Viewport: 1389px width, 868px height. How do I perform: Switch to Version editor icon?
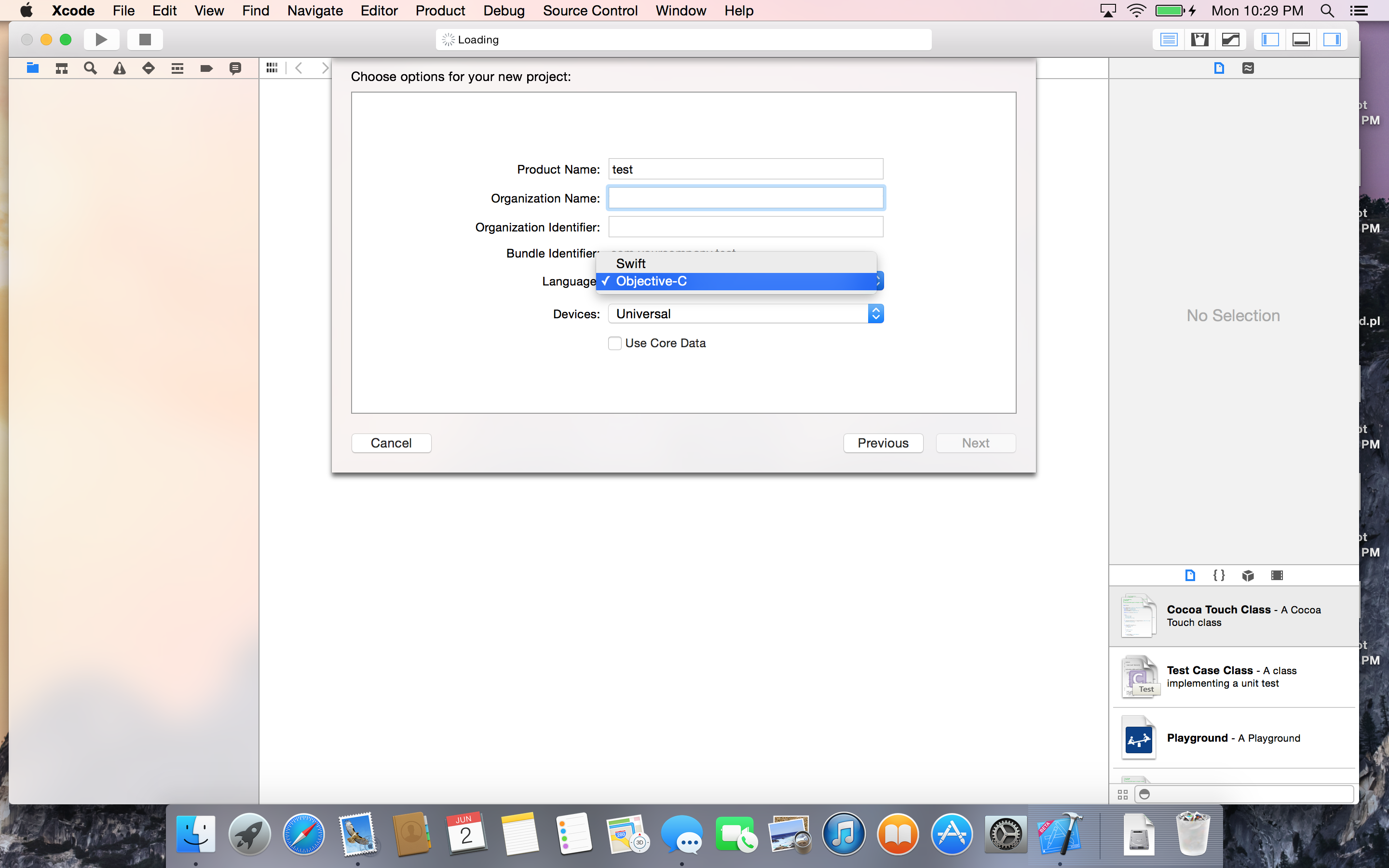pos(1231,40)
